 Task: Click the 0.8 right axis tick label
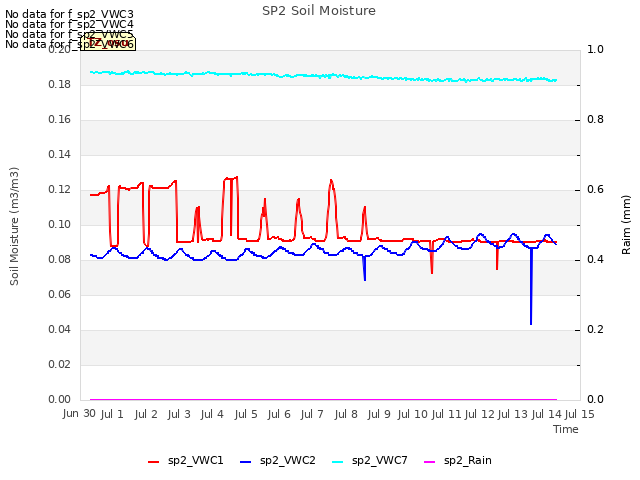596,120
